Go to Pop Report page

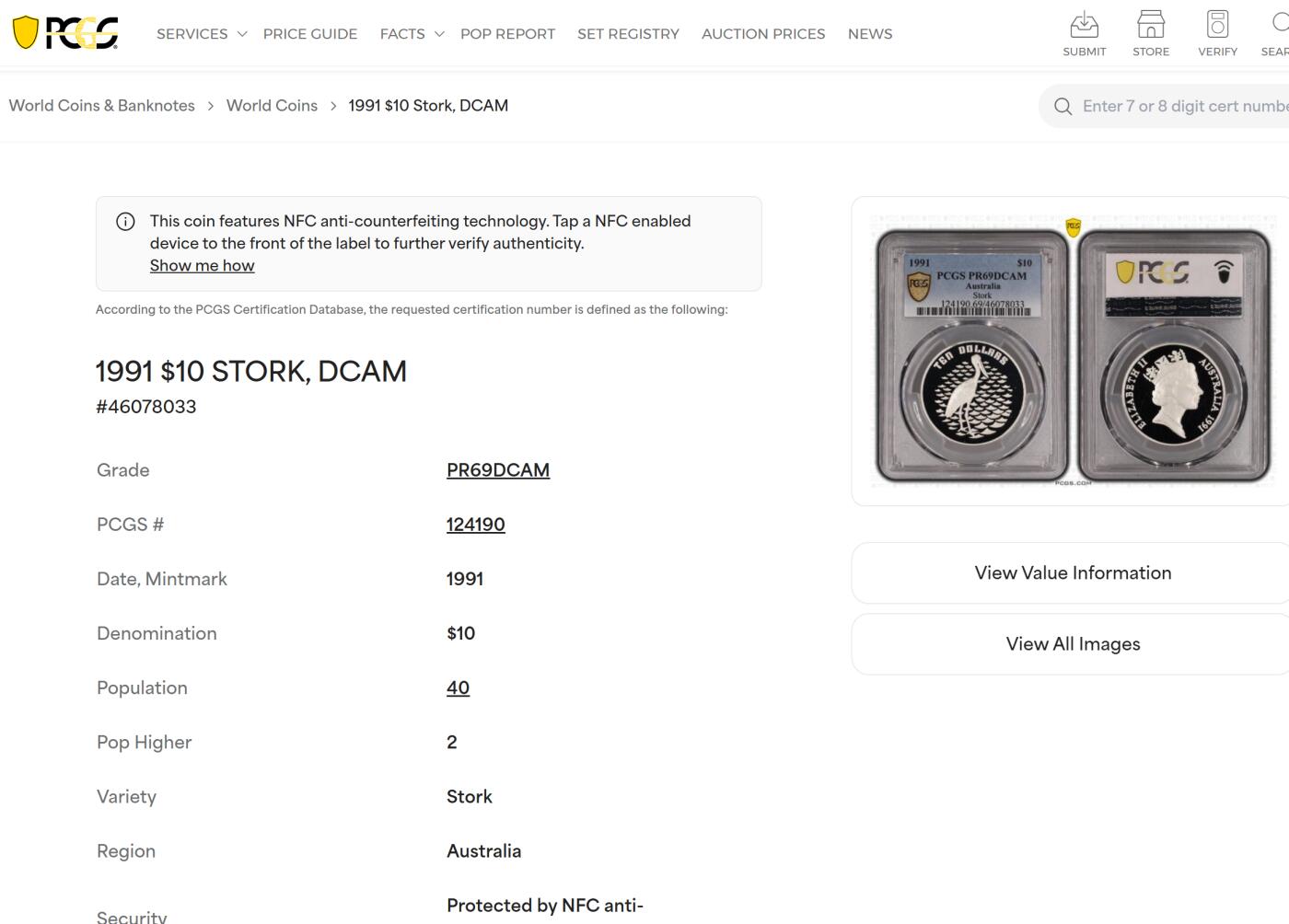coord(507,34)
